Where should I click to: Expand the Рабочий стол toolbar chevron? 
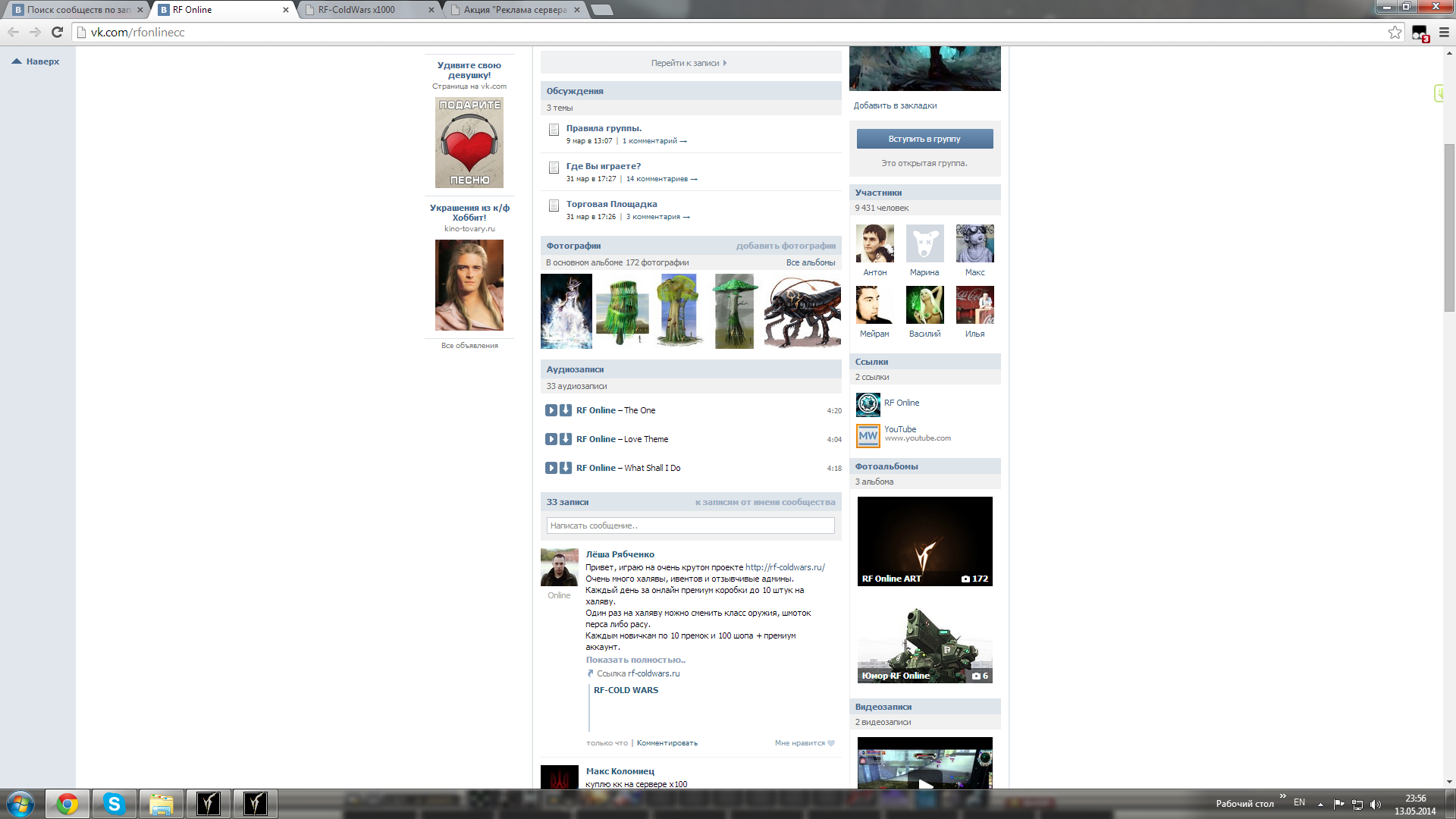1283,796
